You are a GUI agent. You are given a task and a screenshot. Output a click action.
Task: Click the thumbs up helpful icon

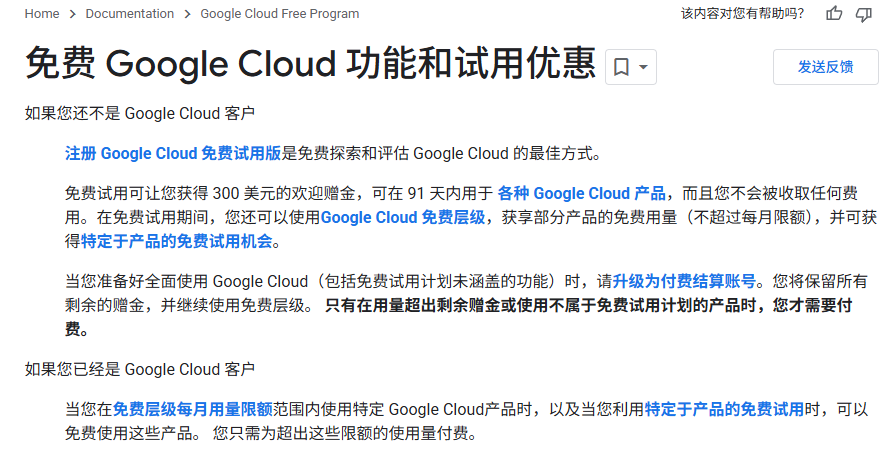[x=834, y=14]
